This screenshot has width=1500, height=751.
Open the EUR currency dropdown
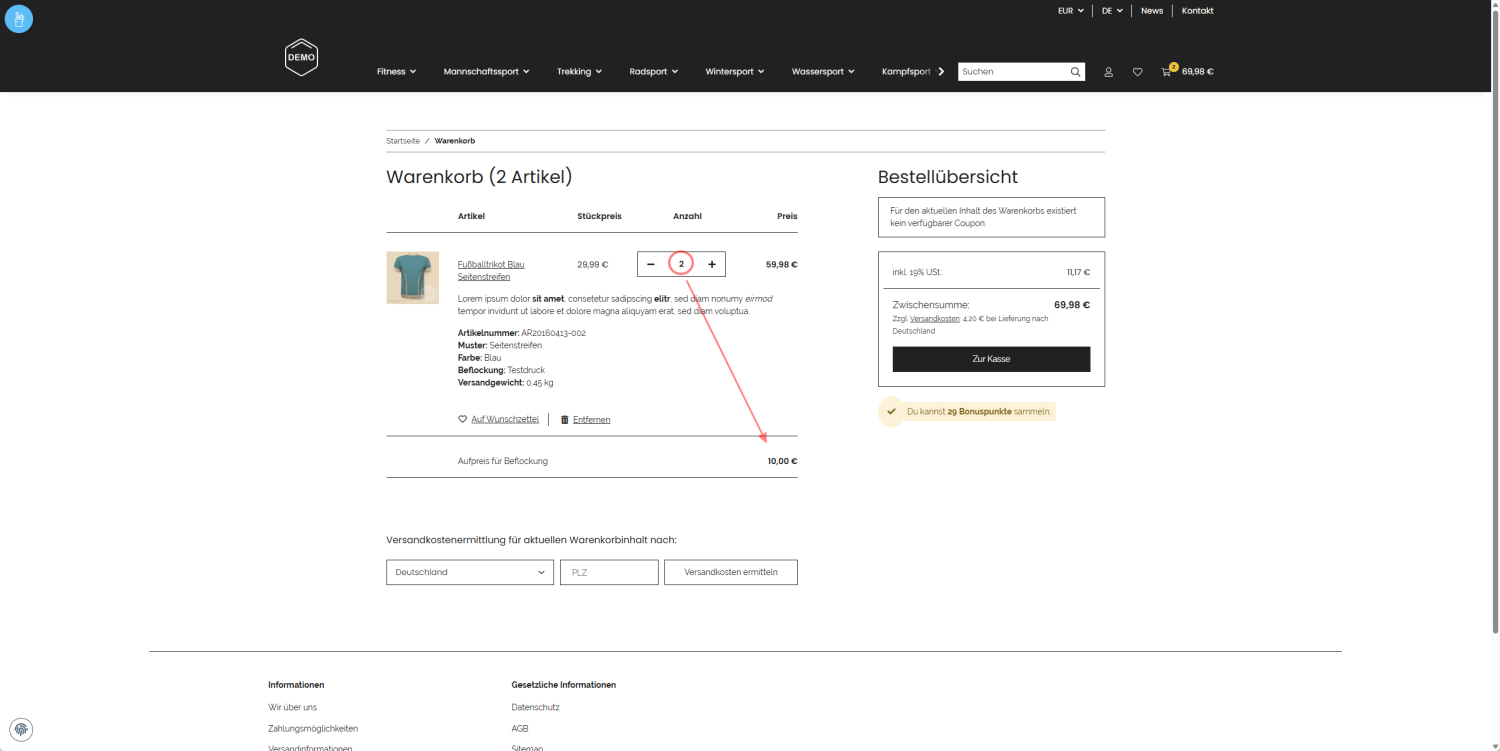pos(1069,11)
